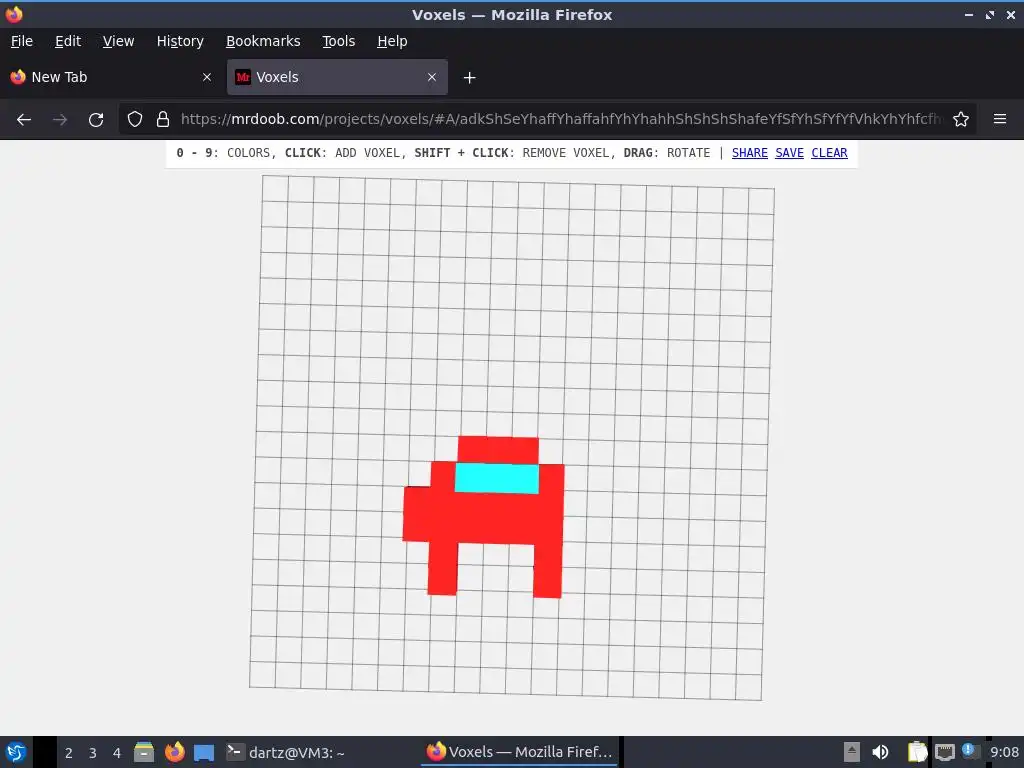Open the Bookmarks menu

pyautogui.click(x=263, y=41)
